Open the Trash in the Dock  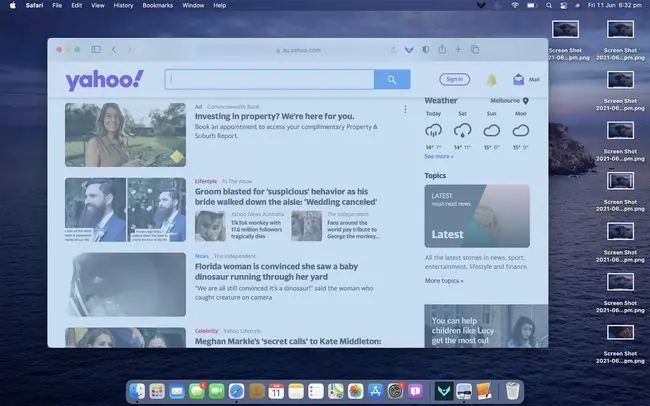(513, 391)
